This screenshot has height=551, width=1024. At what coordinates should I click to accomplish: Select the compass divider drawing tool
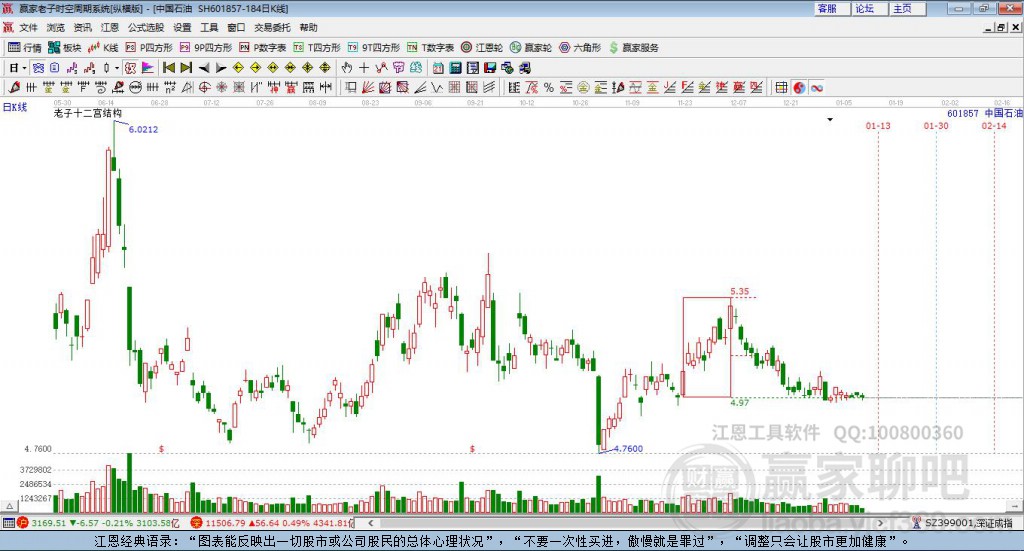(x=187, y=87)
